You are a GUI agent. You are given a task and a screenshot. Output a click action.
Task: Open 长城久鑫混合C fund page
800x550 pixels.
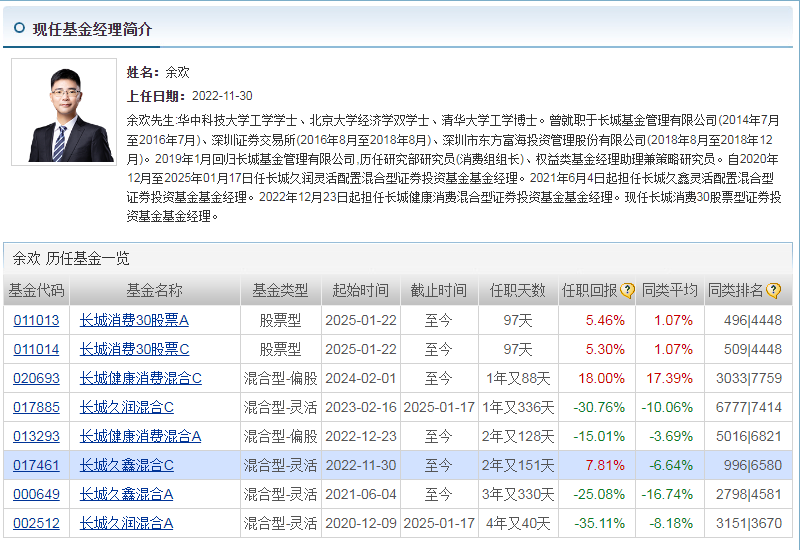point(127,465)
